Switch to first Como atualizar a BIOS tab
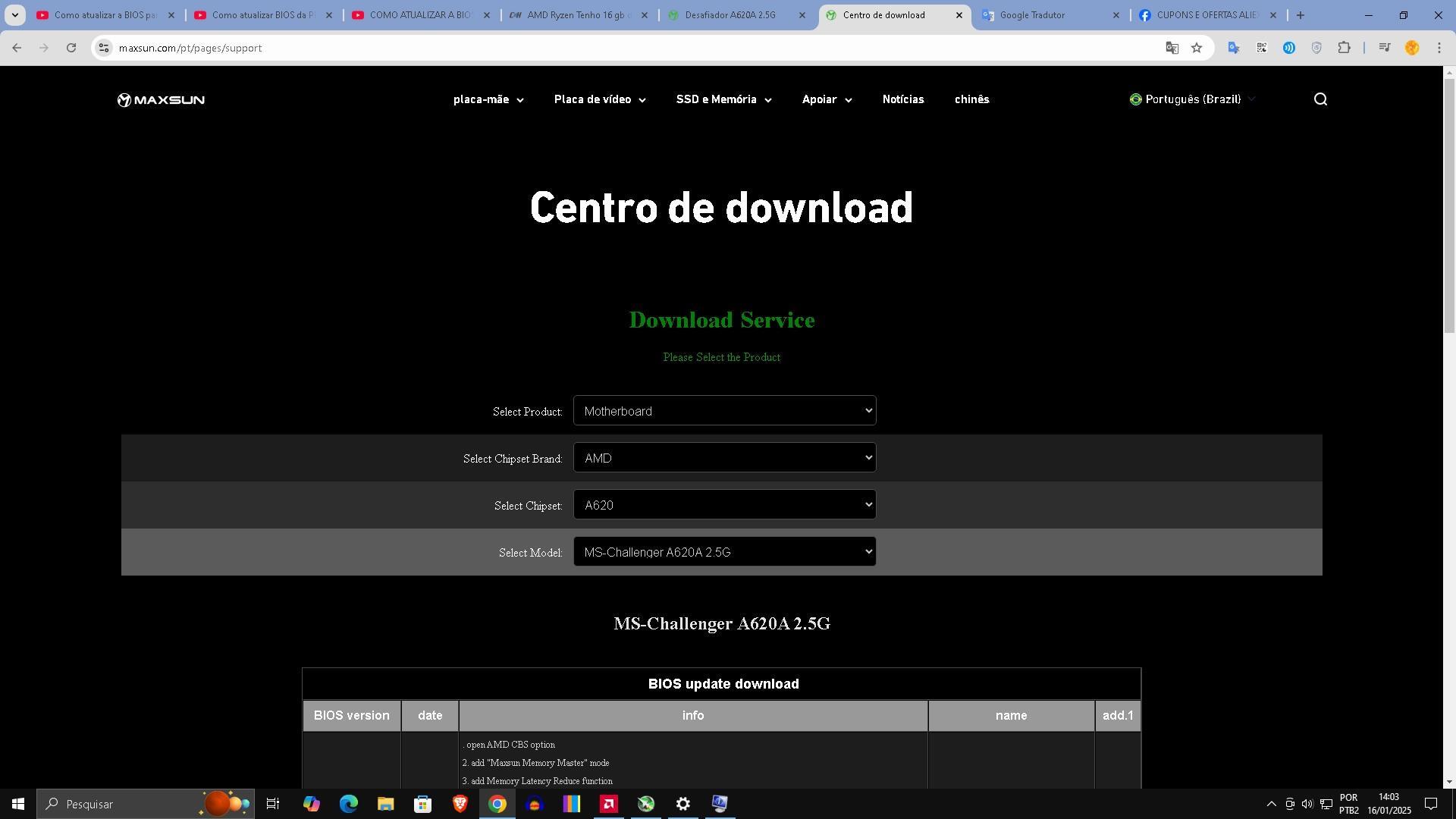Image resolution: width=1456 pixels, height=819 pixels. pyautogui.click(x=105, y=15)
